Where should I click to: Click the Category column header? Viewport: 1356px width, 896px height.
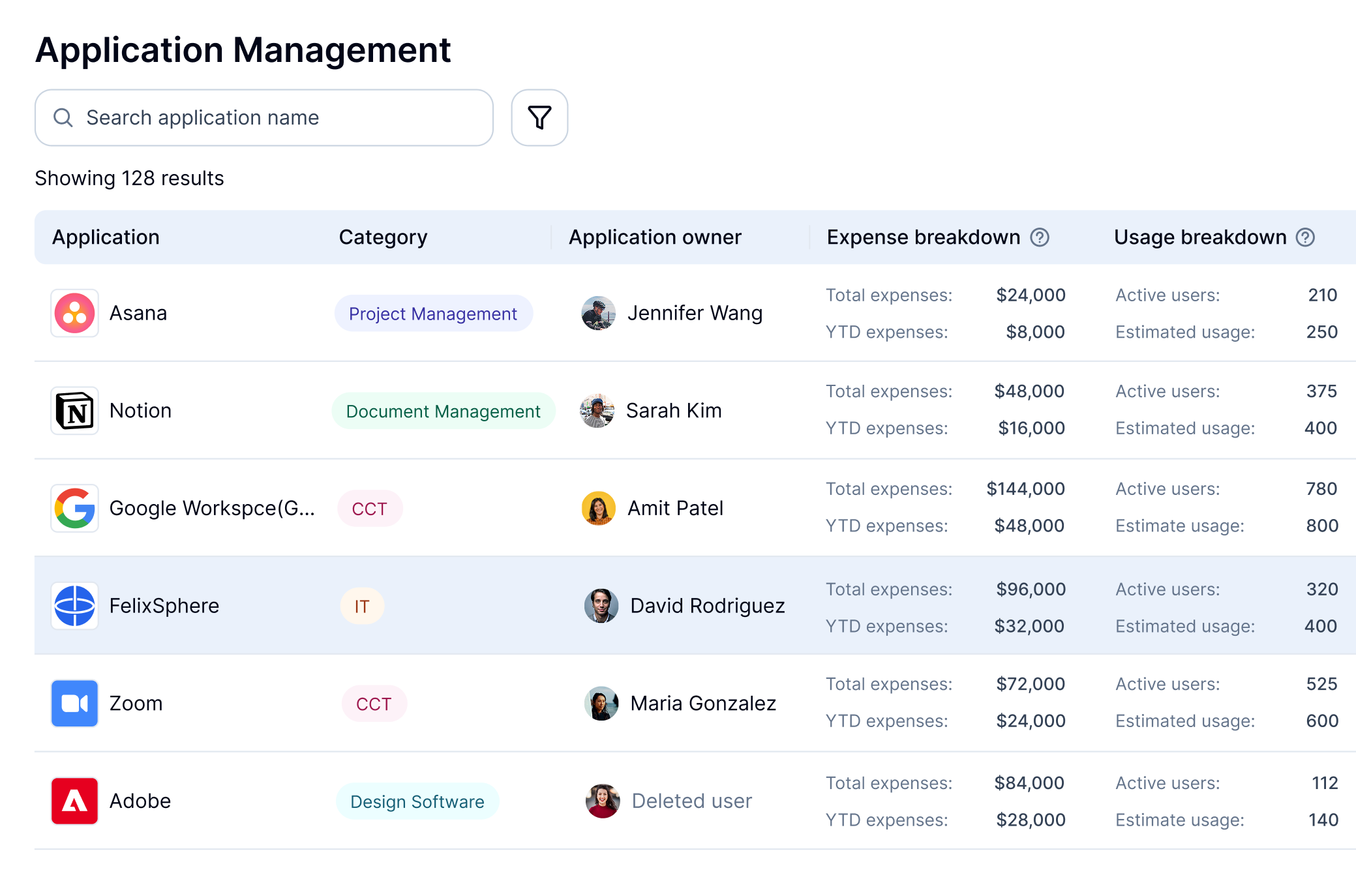tap(383, 237)
